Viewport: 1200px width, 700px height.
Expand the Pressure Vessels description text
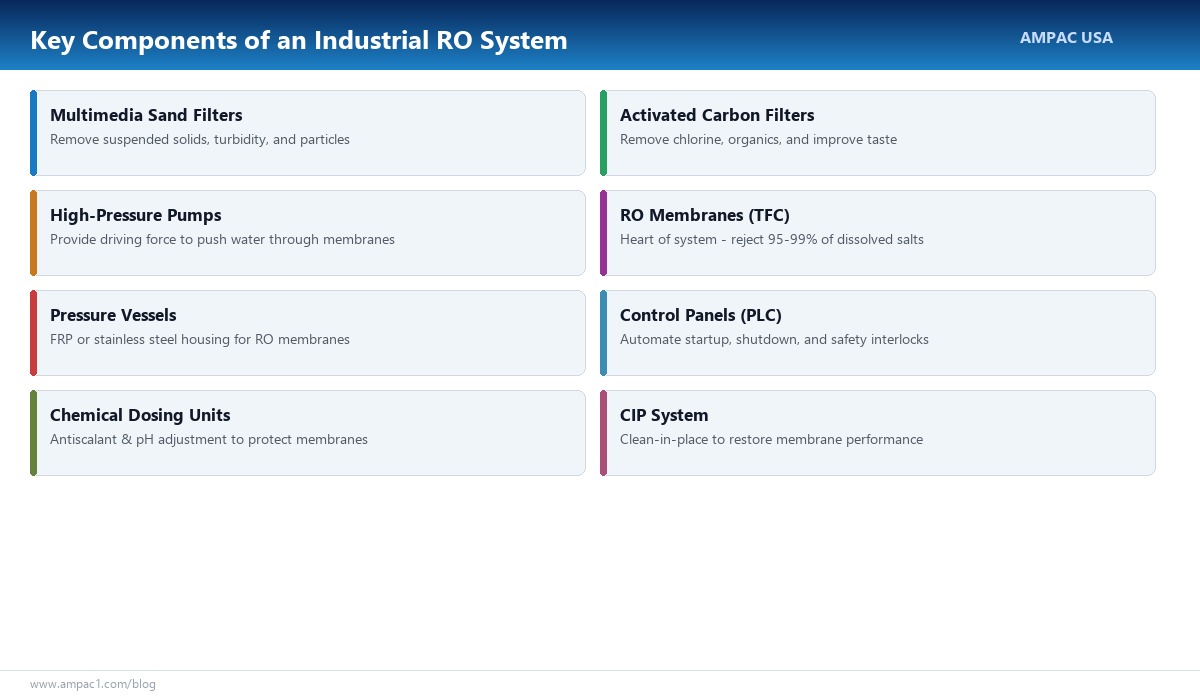200,339
